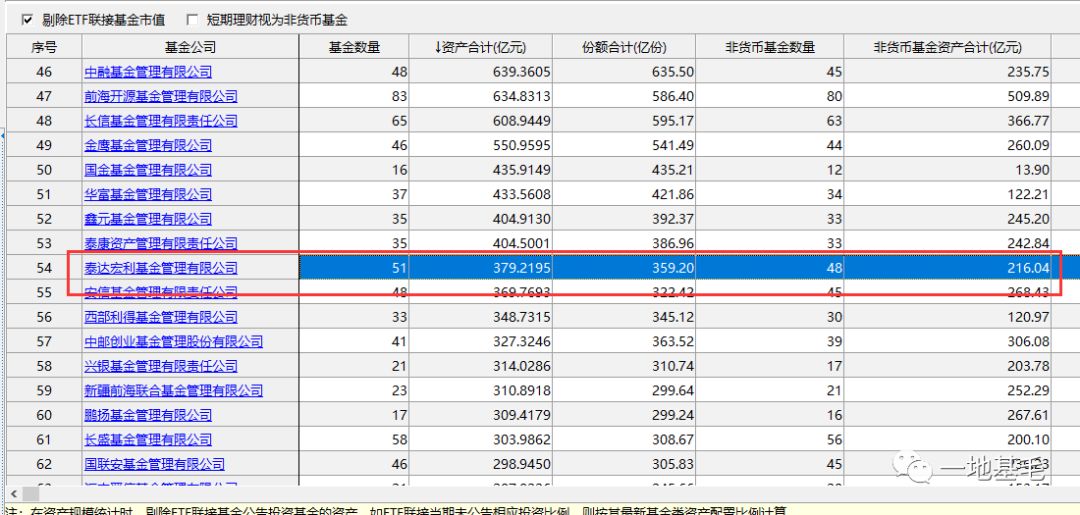Viewport: 1080px width, 515px height.
Task: Click asset total cell 327.3246
Action: pyautogui.click(x=481, y=341)
